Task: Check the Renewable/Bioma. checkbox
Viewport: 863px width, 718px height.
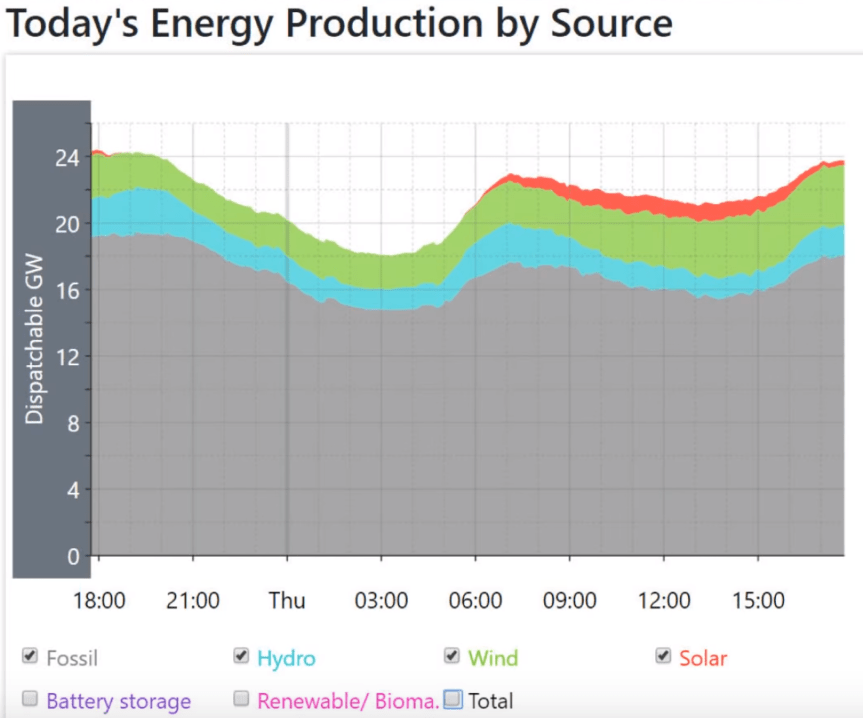Action: (241, 699)
